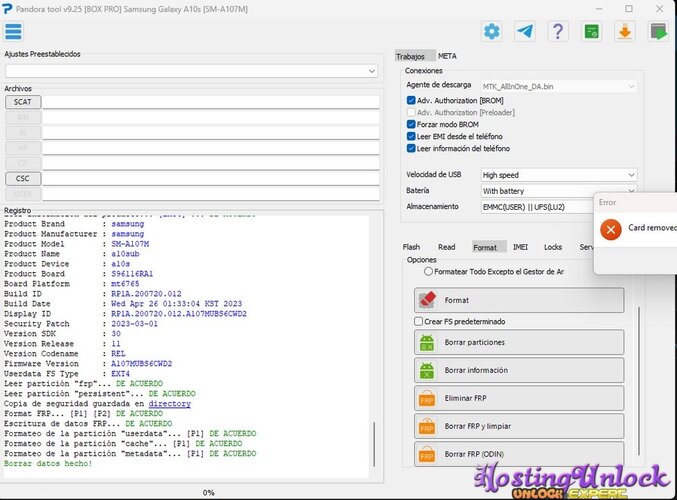Click Userdata FS Type value EXT4
Screen dimensions: 677x500
120,373
